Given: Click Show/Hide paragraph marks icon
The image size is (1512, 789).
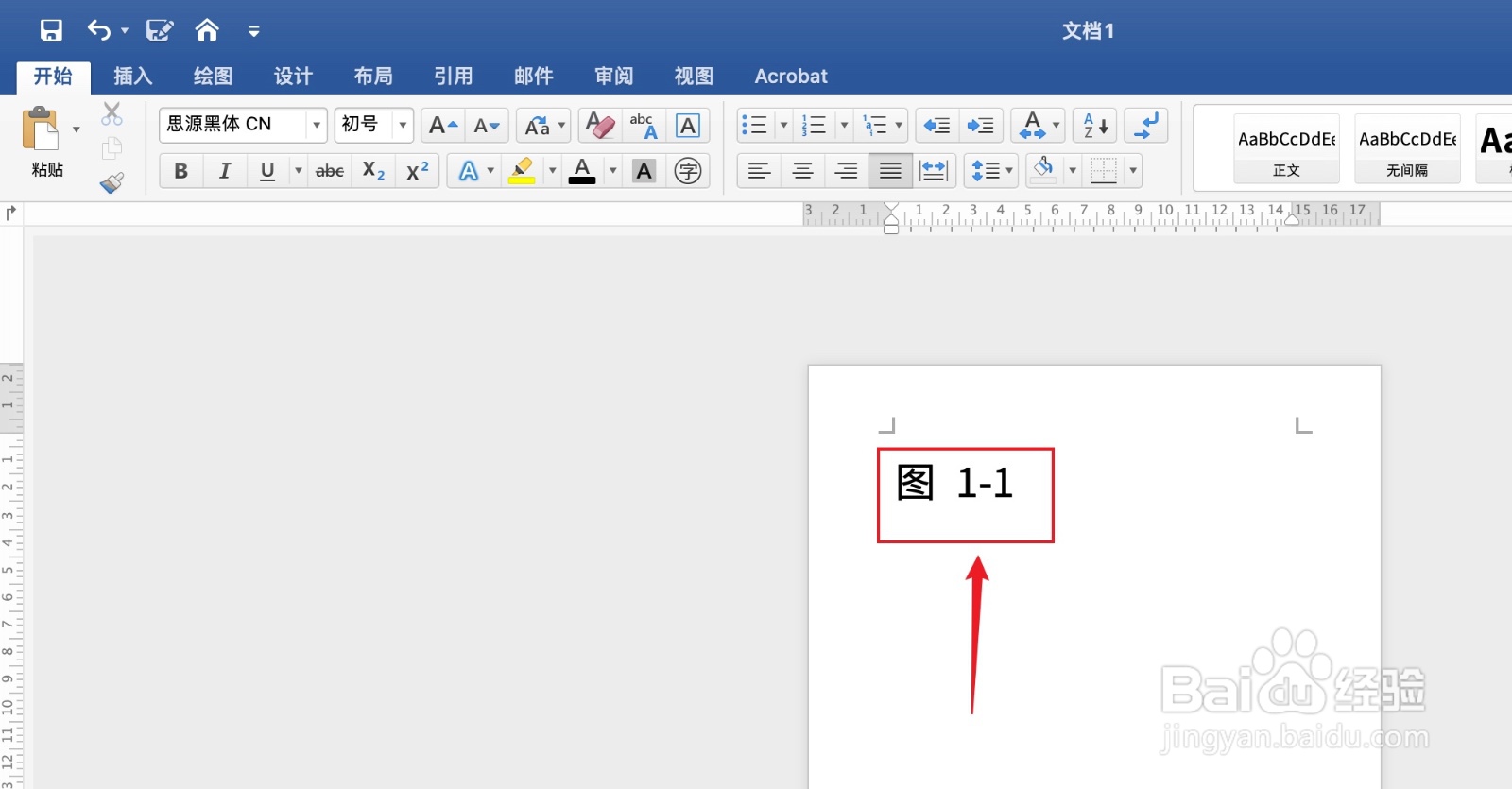Looking at the screenshot, I should [x=1146, y=125].
